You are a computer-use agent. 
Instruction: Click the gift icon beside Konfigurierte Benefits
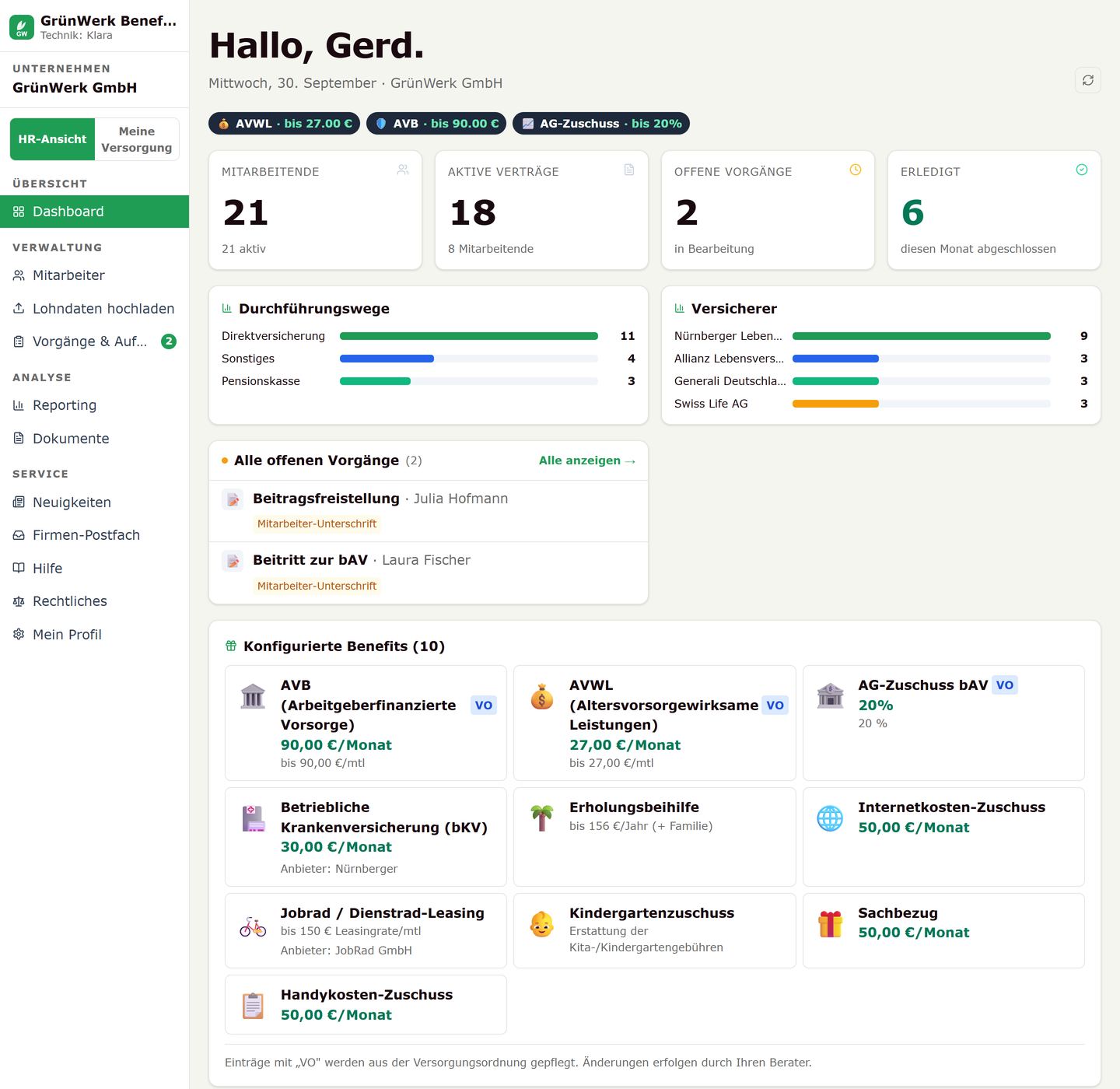[231, 646]
